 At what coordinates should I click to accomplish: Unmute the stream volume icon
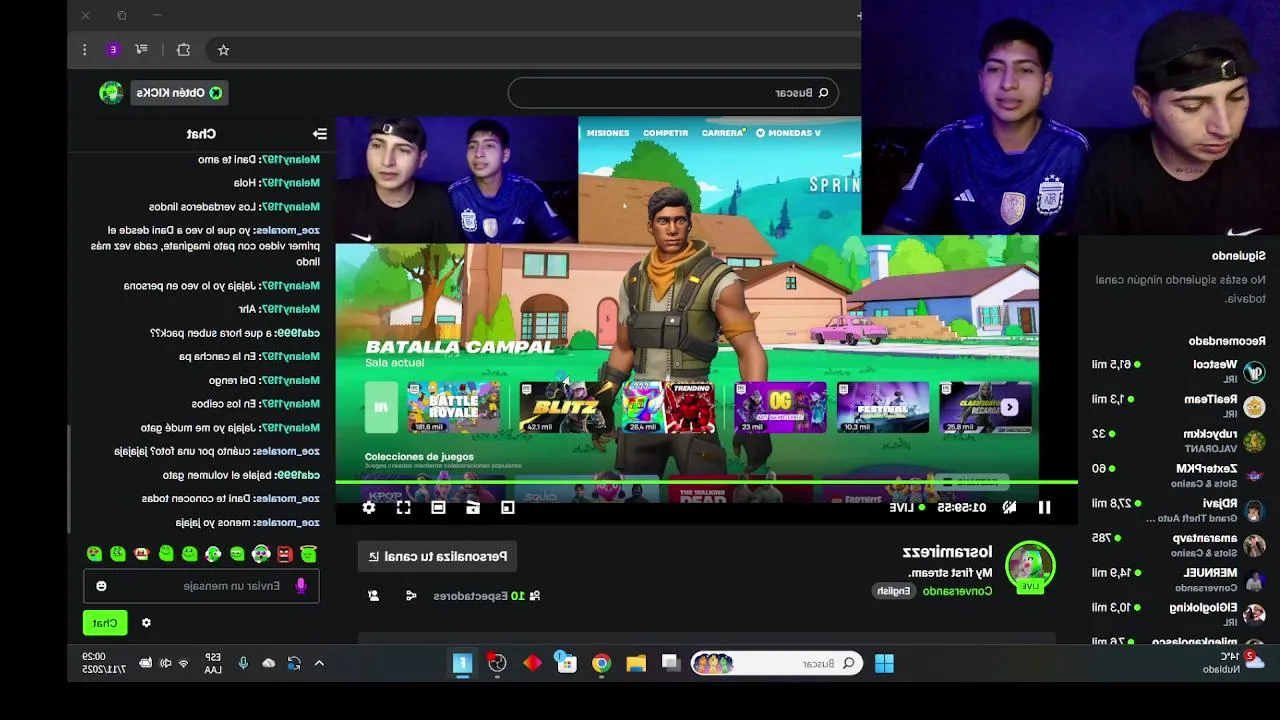[1009, 508]
